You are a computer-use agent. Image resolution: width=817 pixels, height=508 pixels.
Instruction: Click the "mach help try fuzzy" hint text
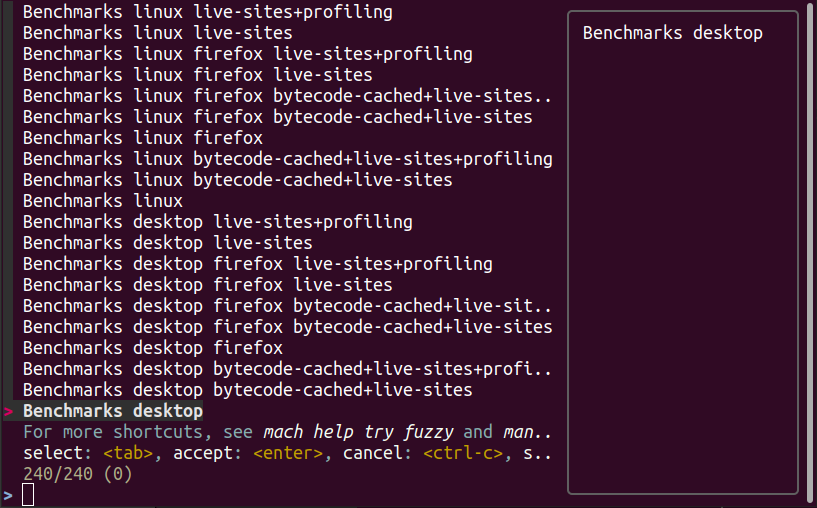[x=357, y=432]
